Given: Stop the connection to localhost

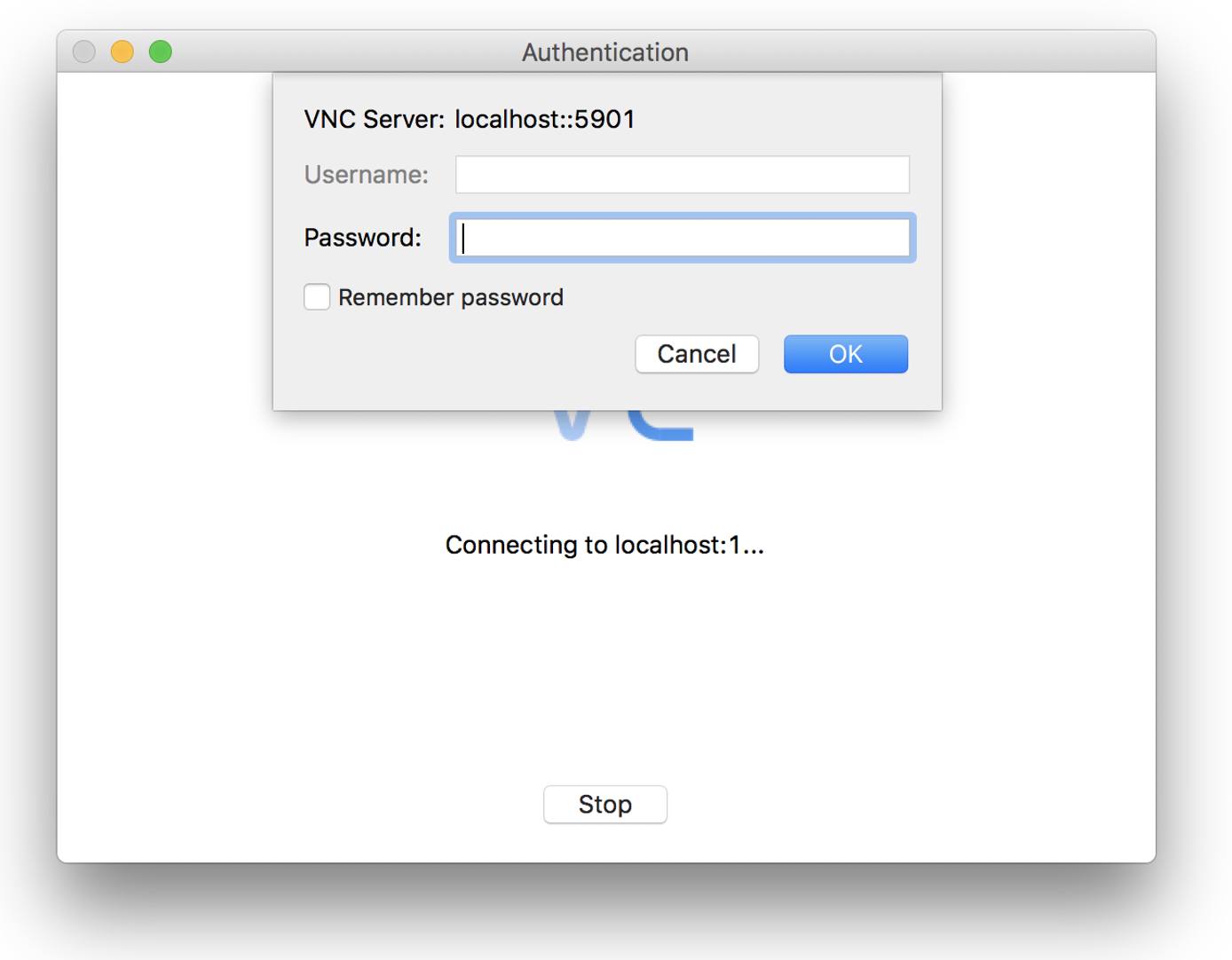Looking at the screenshot, I should (x=604, y=804).
